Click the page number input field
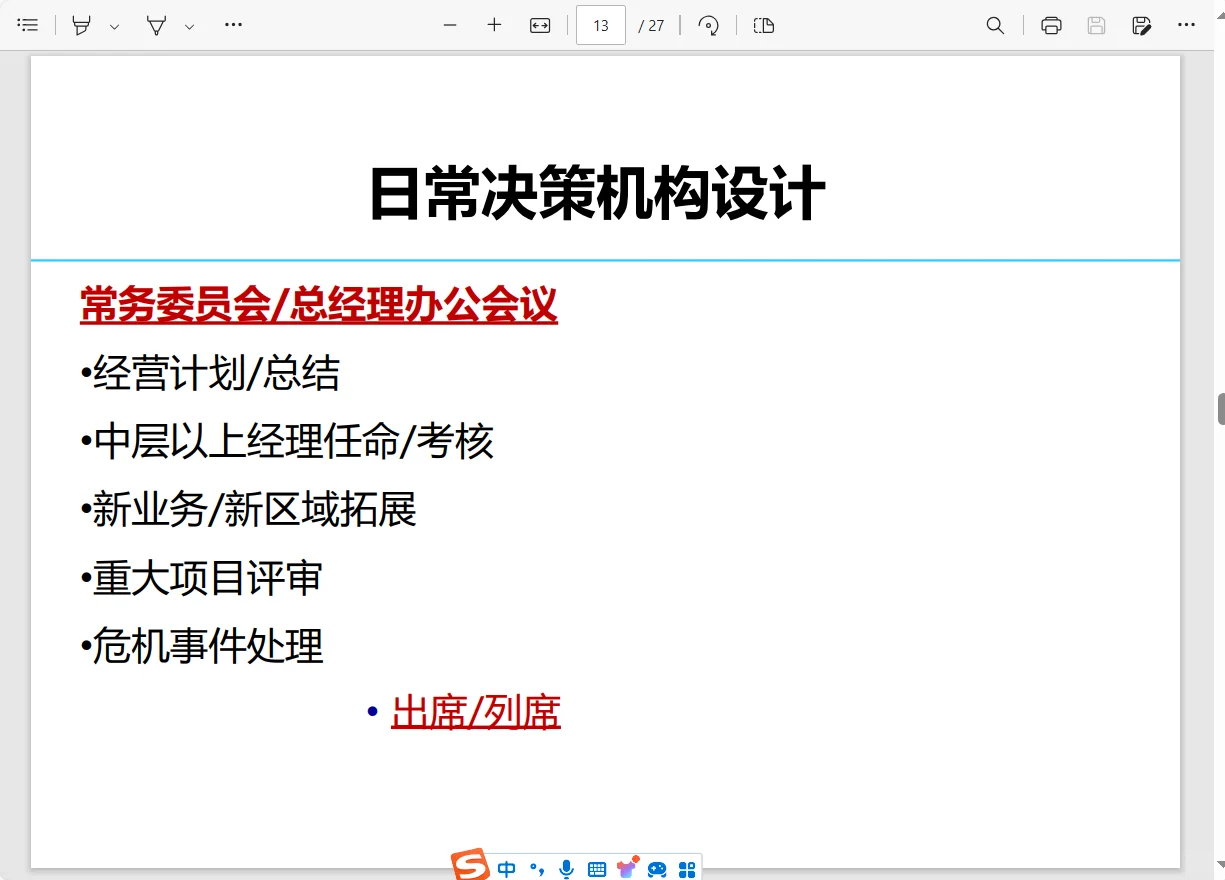 click(x=600, y=25)
